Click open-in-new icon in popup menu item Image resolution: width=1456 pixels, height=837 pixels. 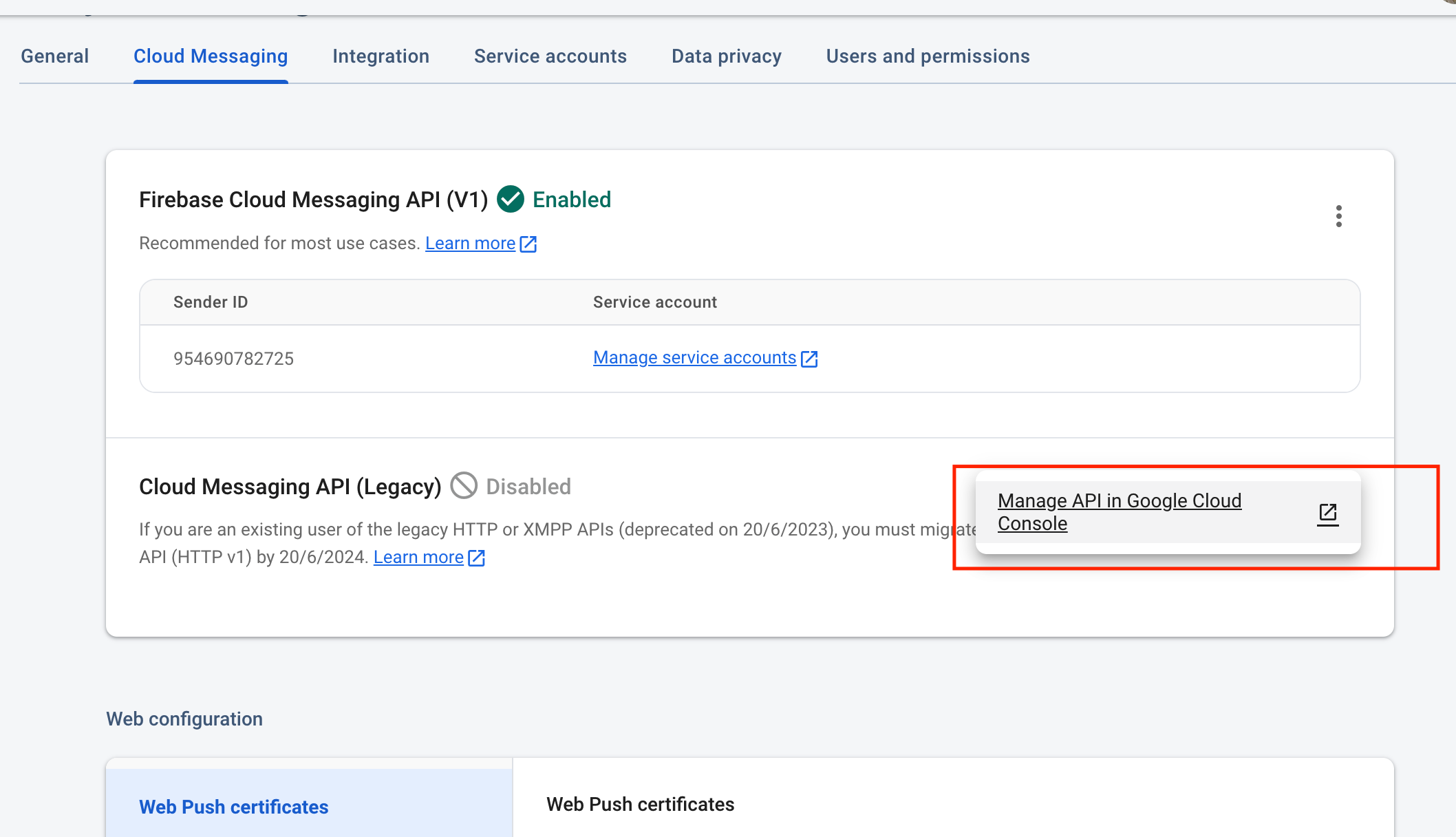(1327, 513)
